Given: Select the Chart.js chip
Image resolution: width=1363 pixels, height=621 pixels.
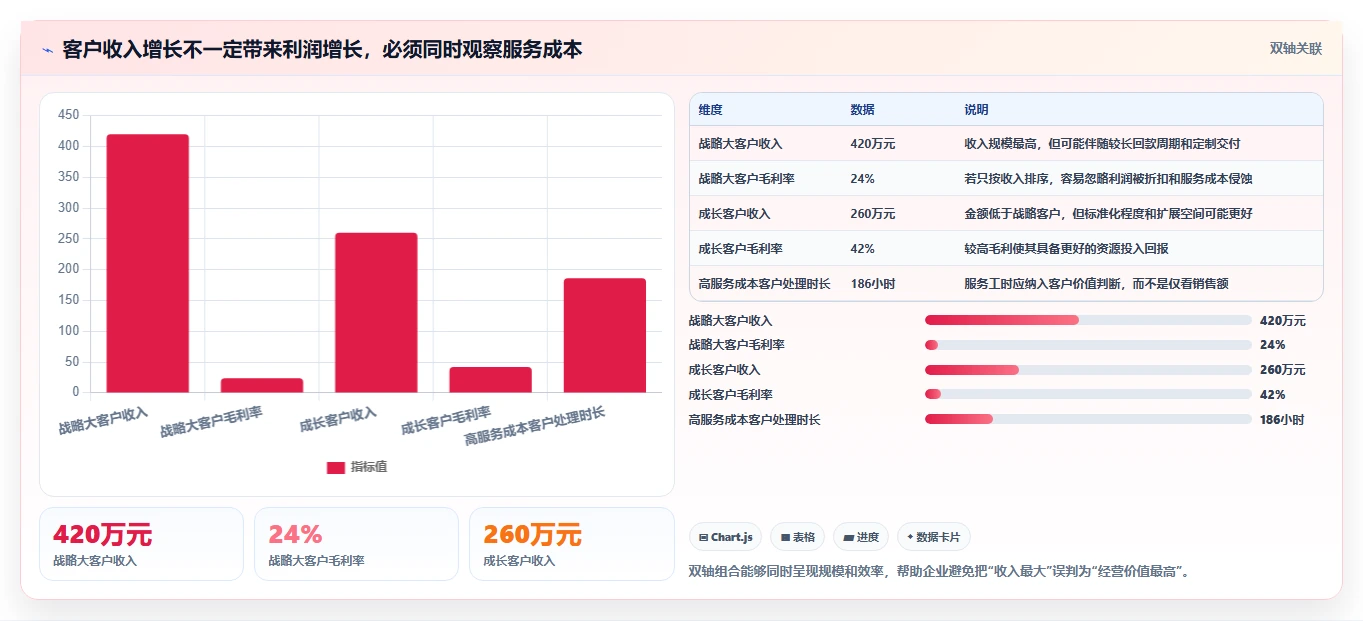Looking at the screenshot, I should pos(726,537).
